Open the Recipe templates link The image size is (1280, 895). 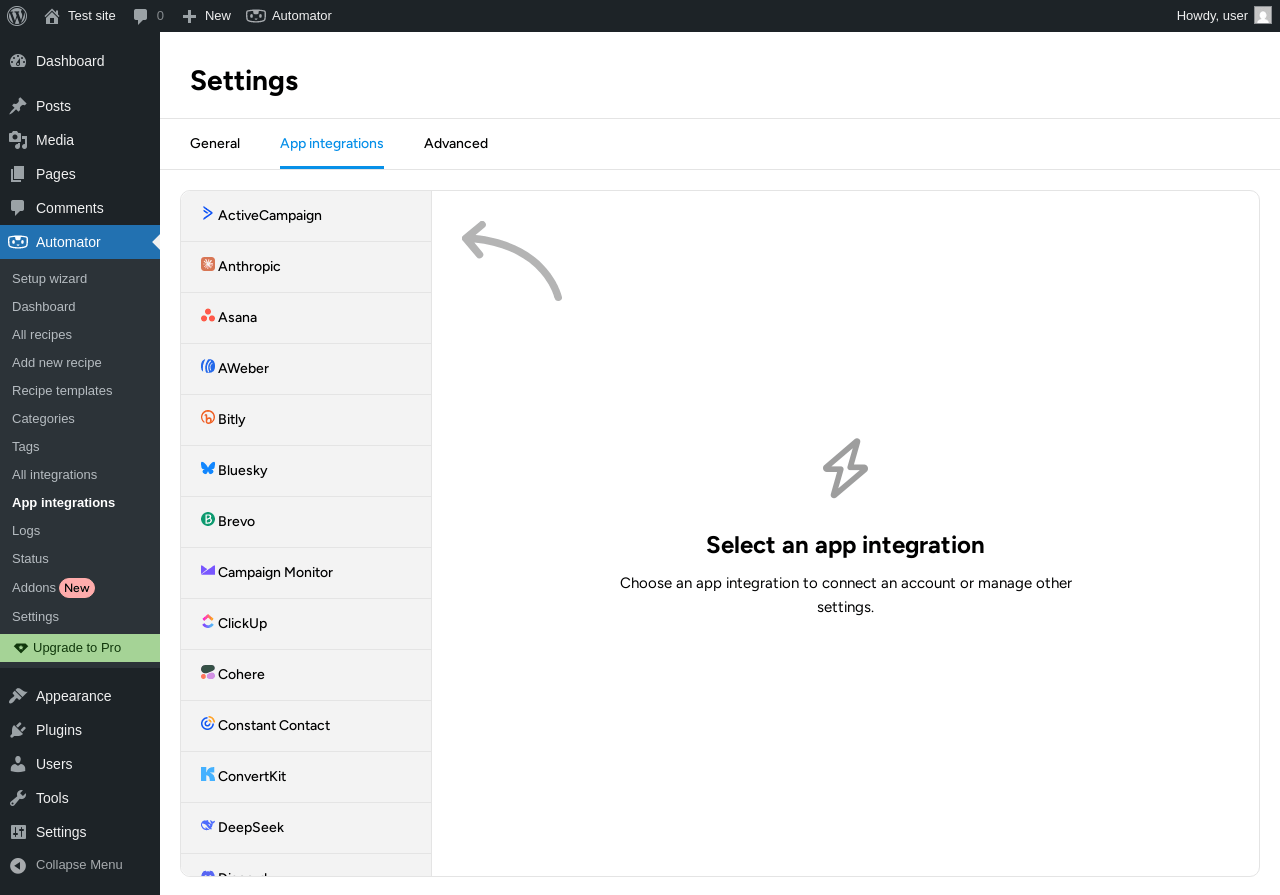[x=62, y=391]
